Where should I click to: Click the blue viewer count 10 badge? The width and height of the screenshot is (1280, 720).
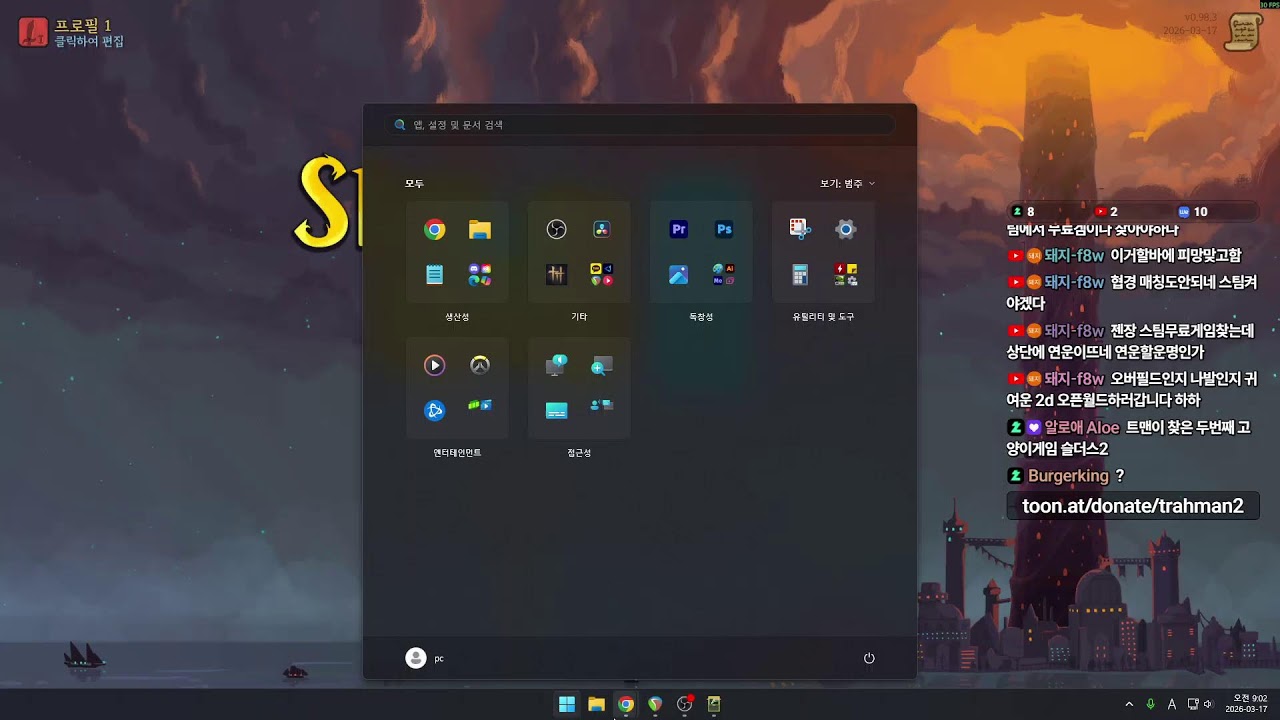pos(1193,212)
